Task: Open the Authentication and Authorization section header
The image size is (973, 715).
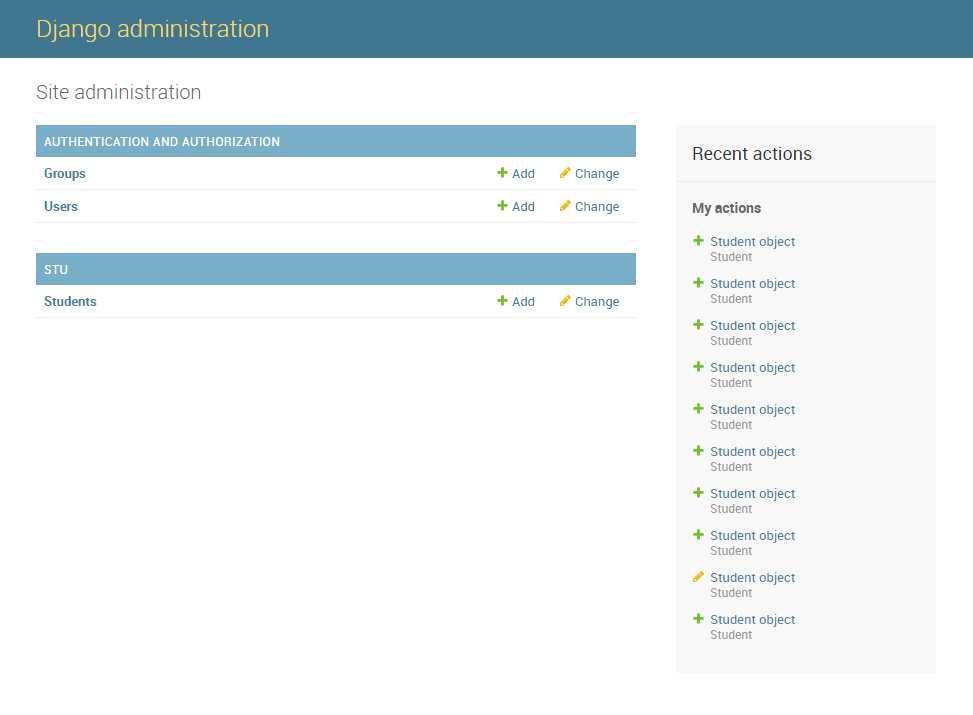Action: pos(161,142)
